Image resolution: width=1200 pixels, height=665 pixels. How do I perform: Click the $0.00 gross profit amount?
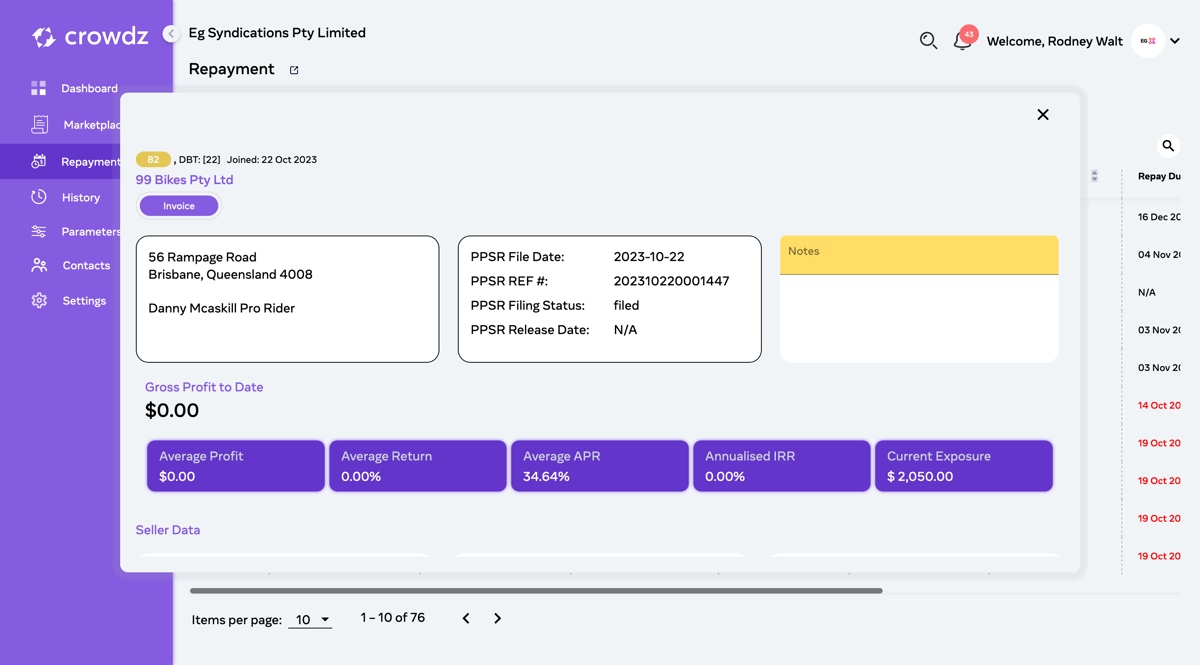(x=172, y=411)
